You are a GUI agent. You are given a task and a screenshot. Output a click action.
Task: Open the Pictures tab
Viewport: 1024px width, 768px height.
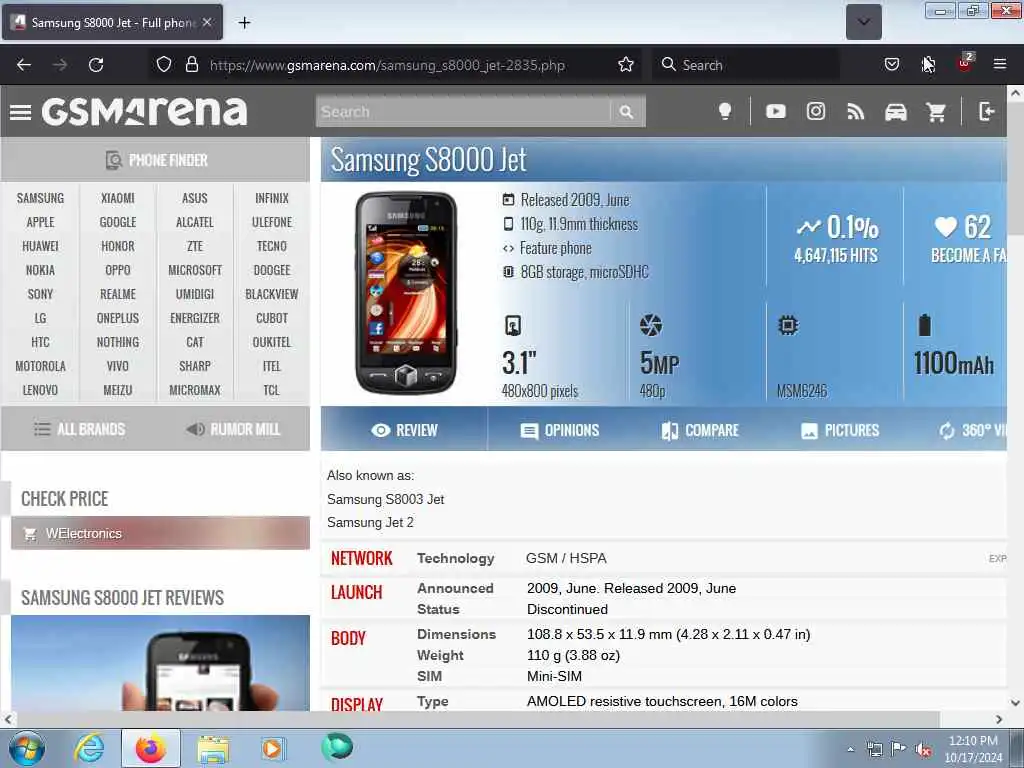point(840,430)
